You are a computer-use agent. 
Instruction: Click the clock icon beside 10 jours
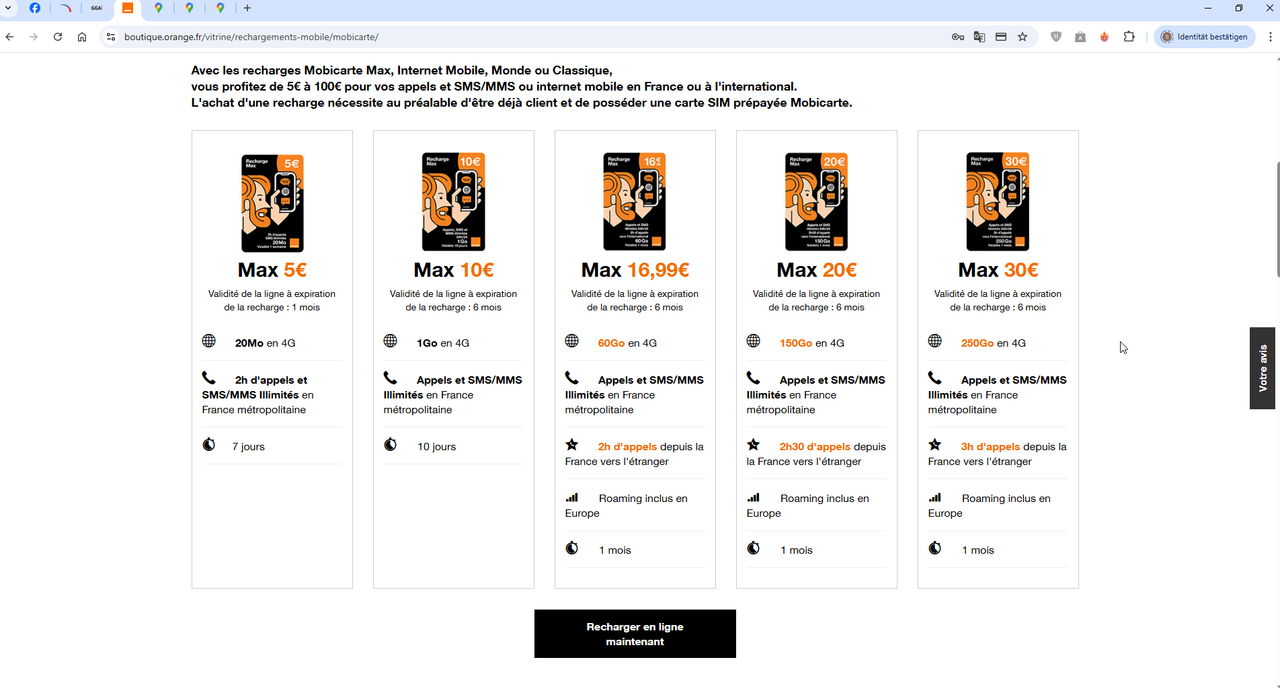tap(391, 444)
